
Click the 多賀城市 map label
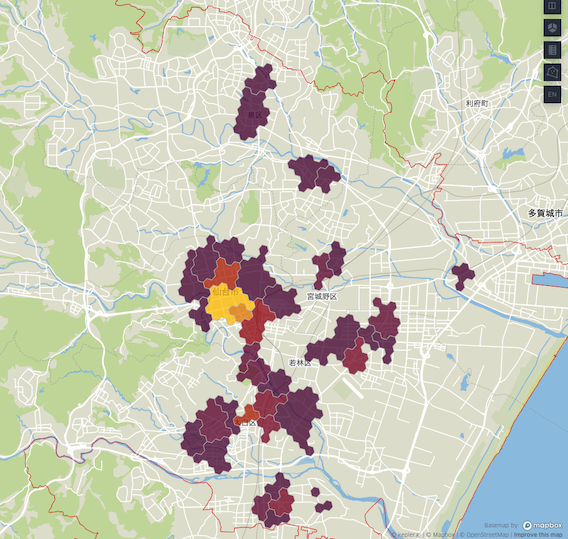click(x=545, y=213)
